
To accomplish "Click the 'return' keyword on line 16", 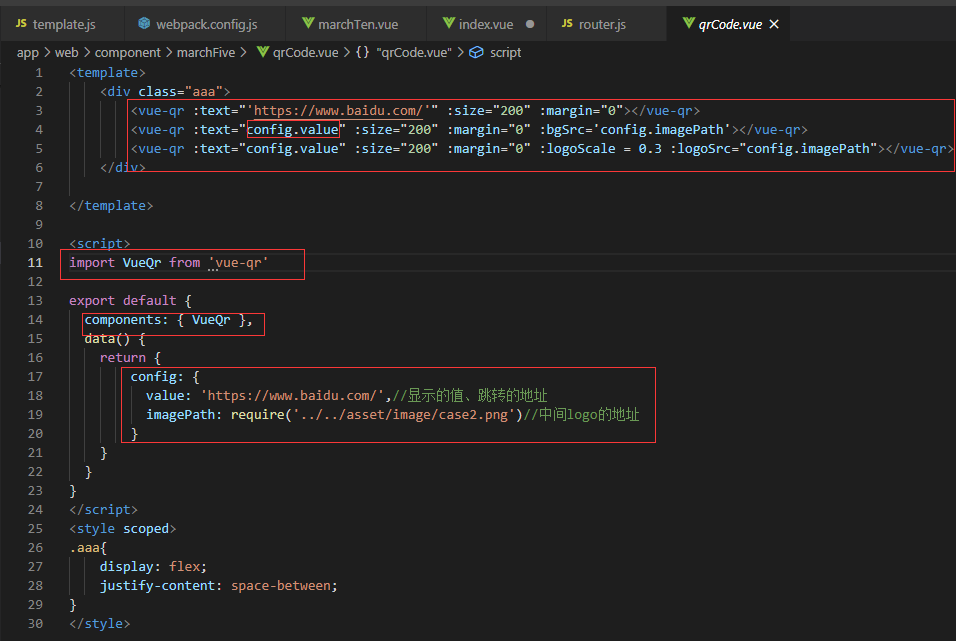I will (123, 357).
